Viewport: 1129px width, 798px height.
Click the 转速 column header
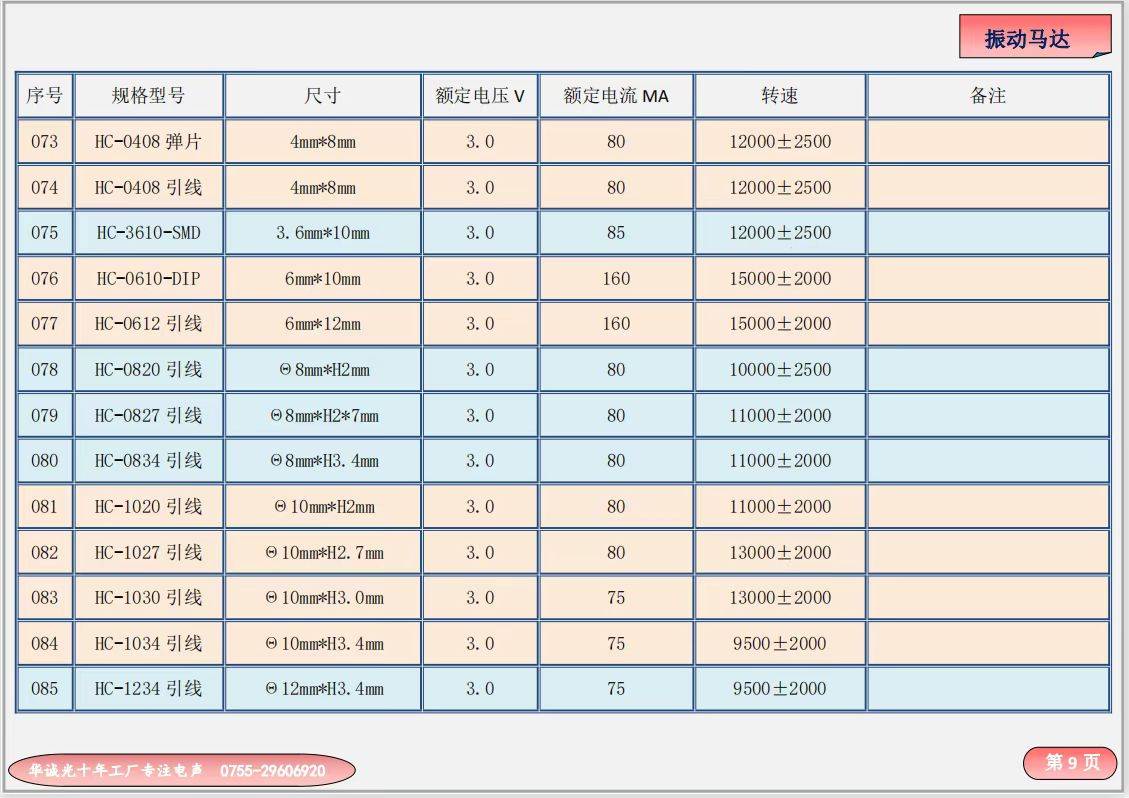click(x=780, y=96)
